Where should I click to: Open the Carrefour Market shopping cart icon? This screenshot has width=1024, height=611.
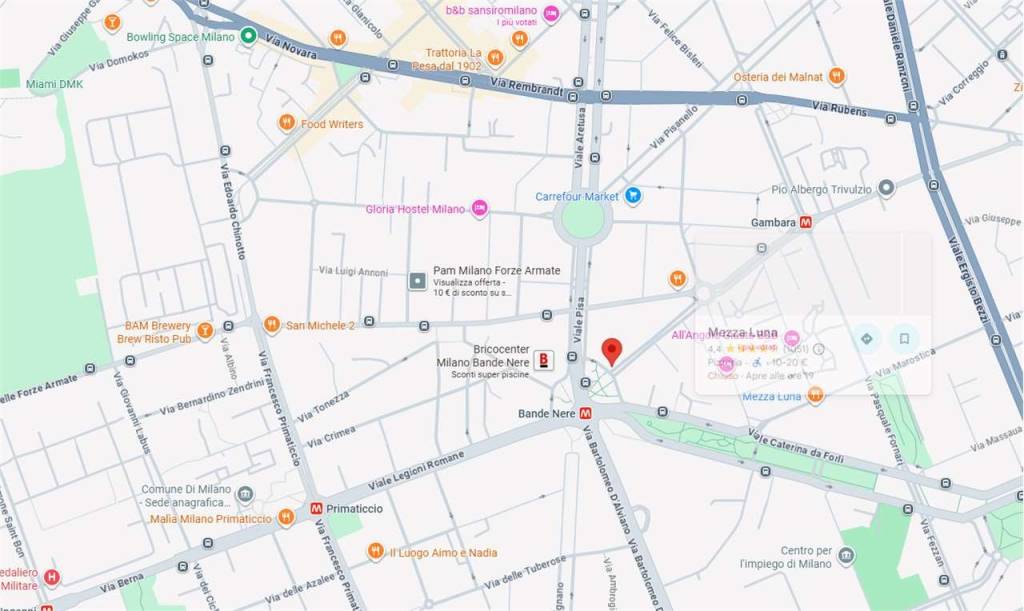[x=632, y=195]
